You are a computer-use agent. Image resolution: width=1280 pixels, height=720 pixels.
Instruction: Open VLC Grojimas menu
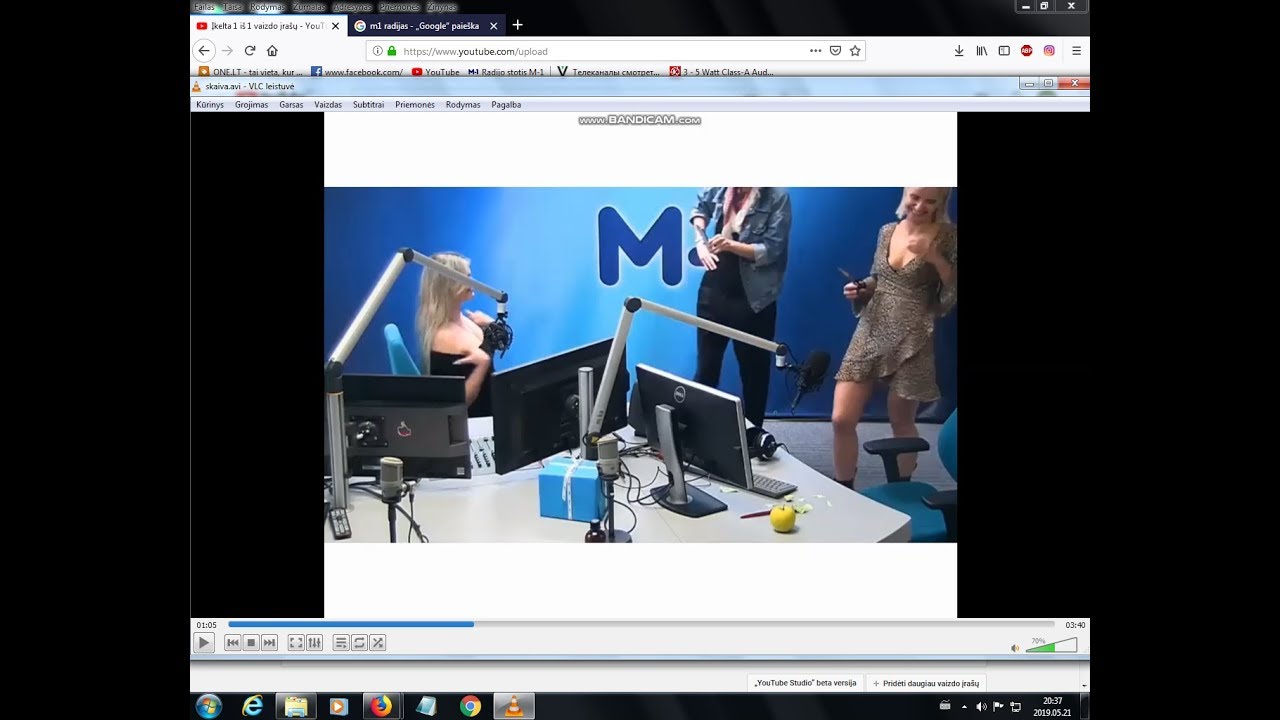251,104
